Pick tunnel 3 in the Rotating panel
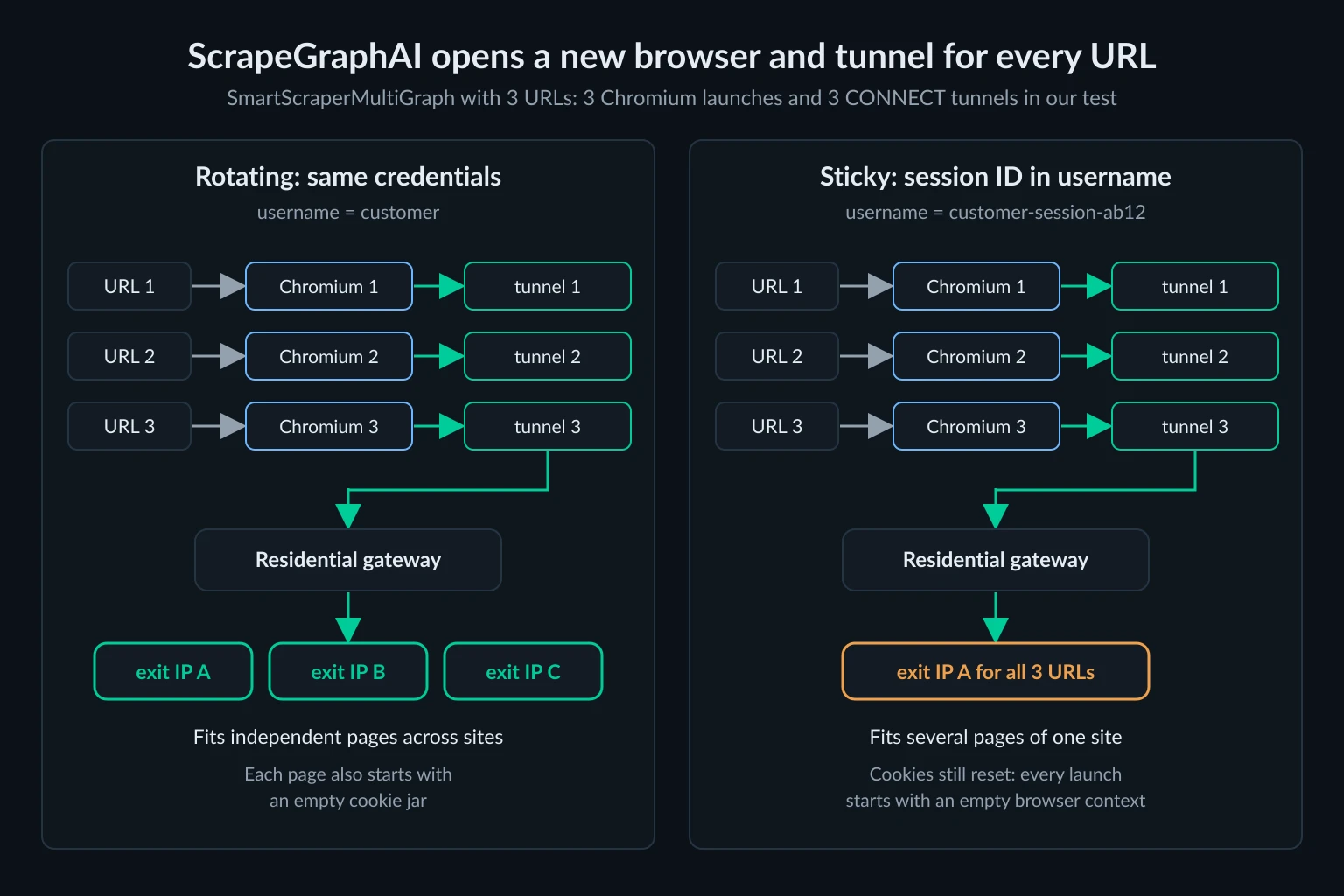This screenshot has width=1344, height=896. 548,426
